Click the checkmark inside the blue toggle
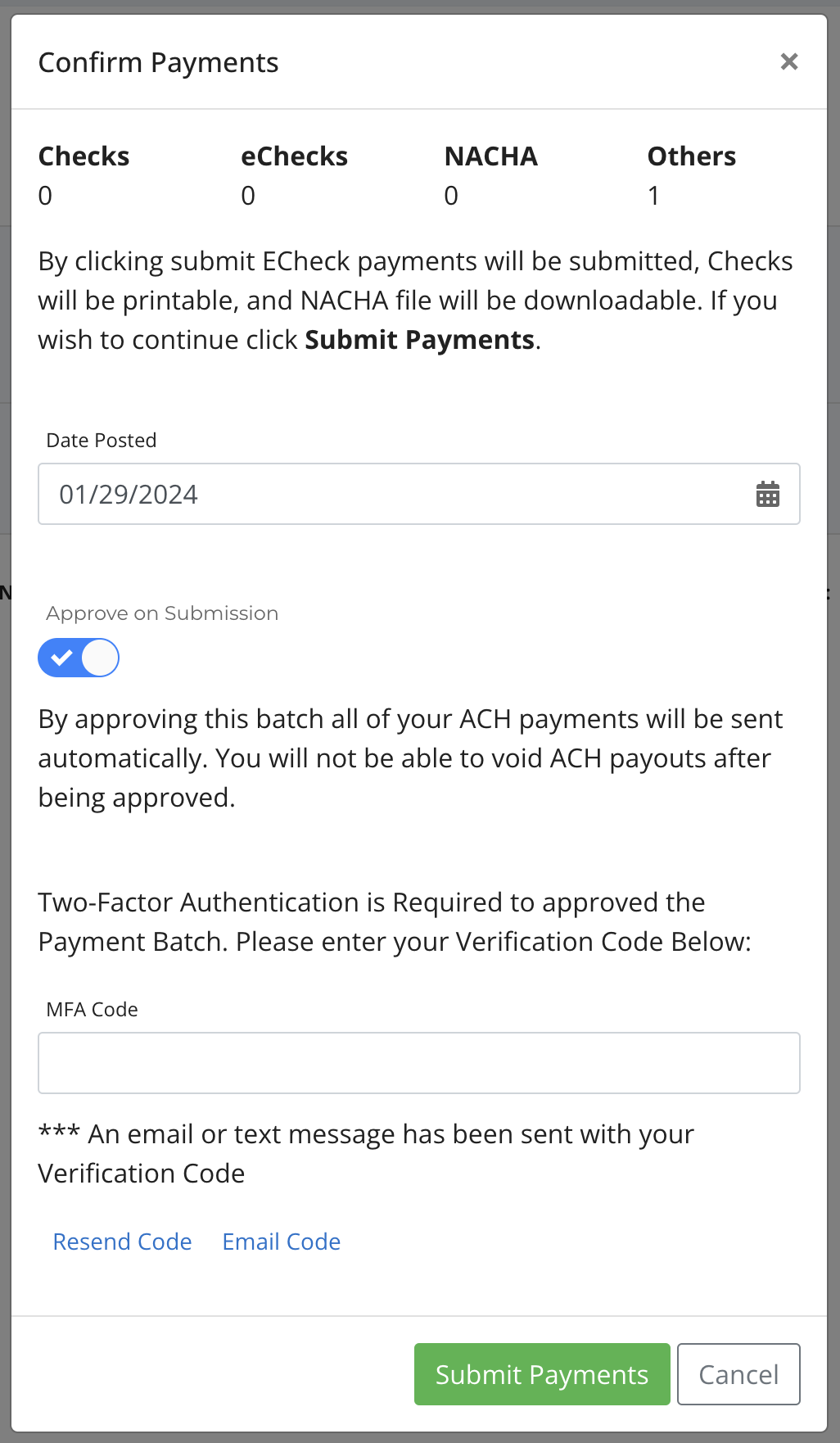The image size is (840, 1443). click(61, 657)
